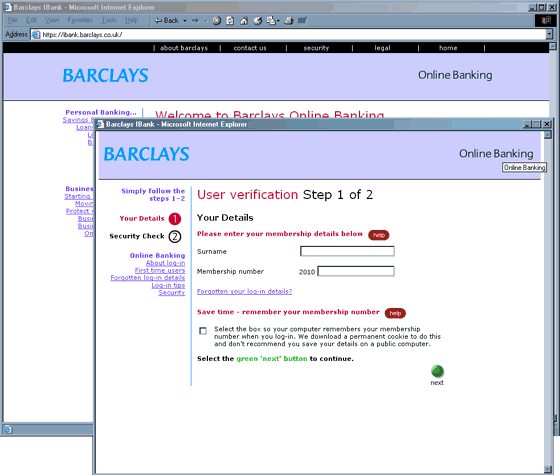Click the IE icon in popup title bar
Viewport: 560px width, 475px height.
coord(101,124)
